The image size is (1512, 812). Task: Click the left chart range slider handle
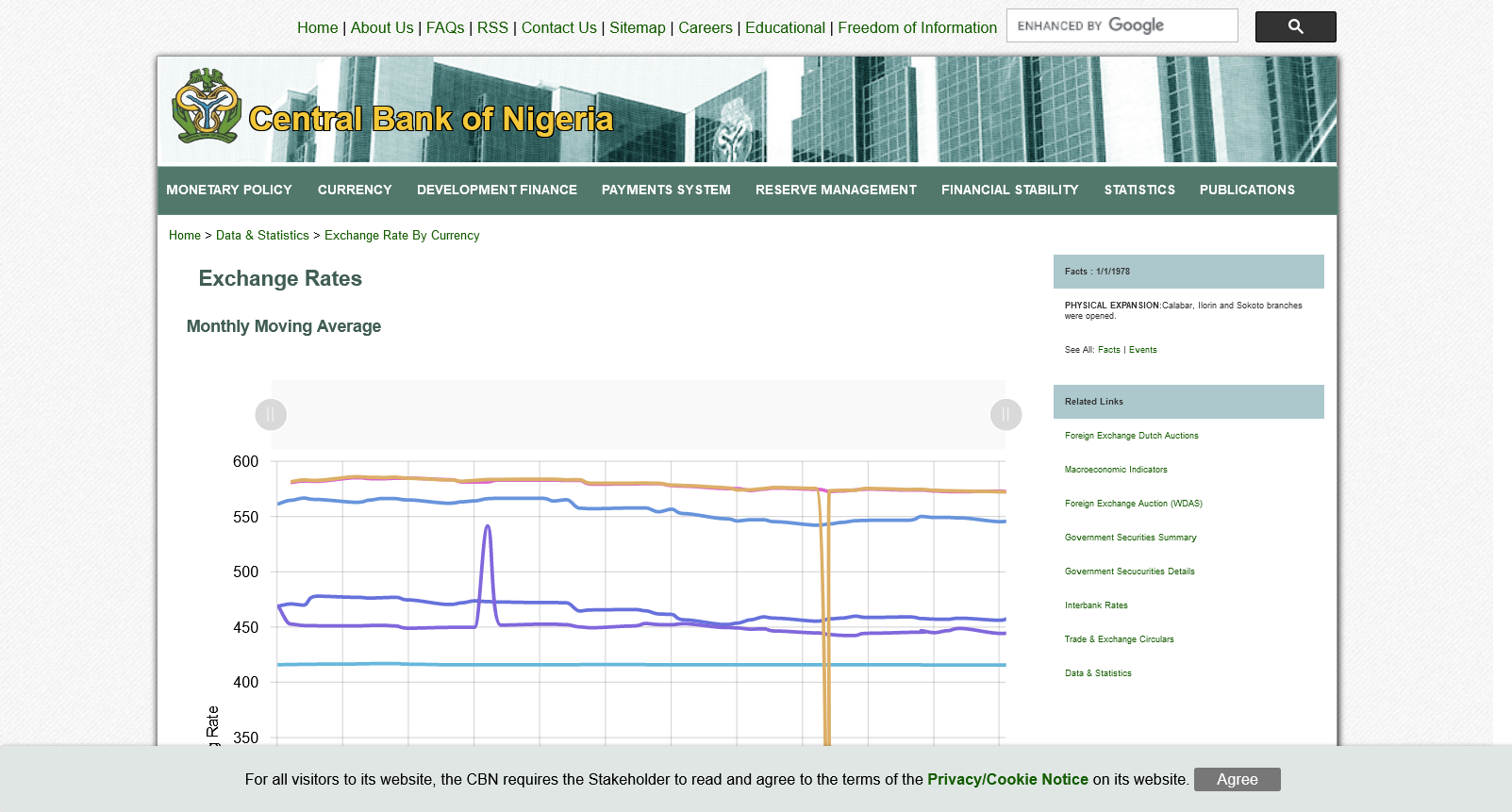pyautogui.click(x=271, y=415)
